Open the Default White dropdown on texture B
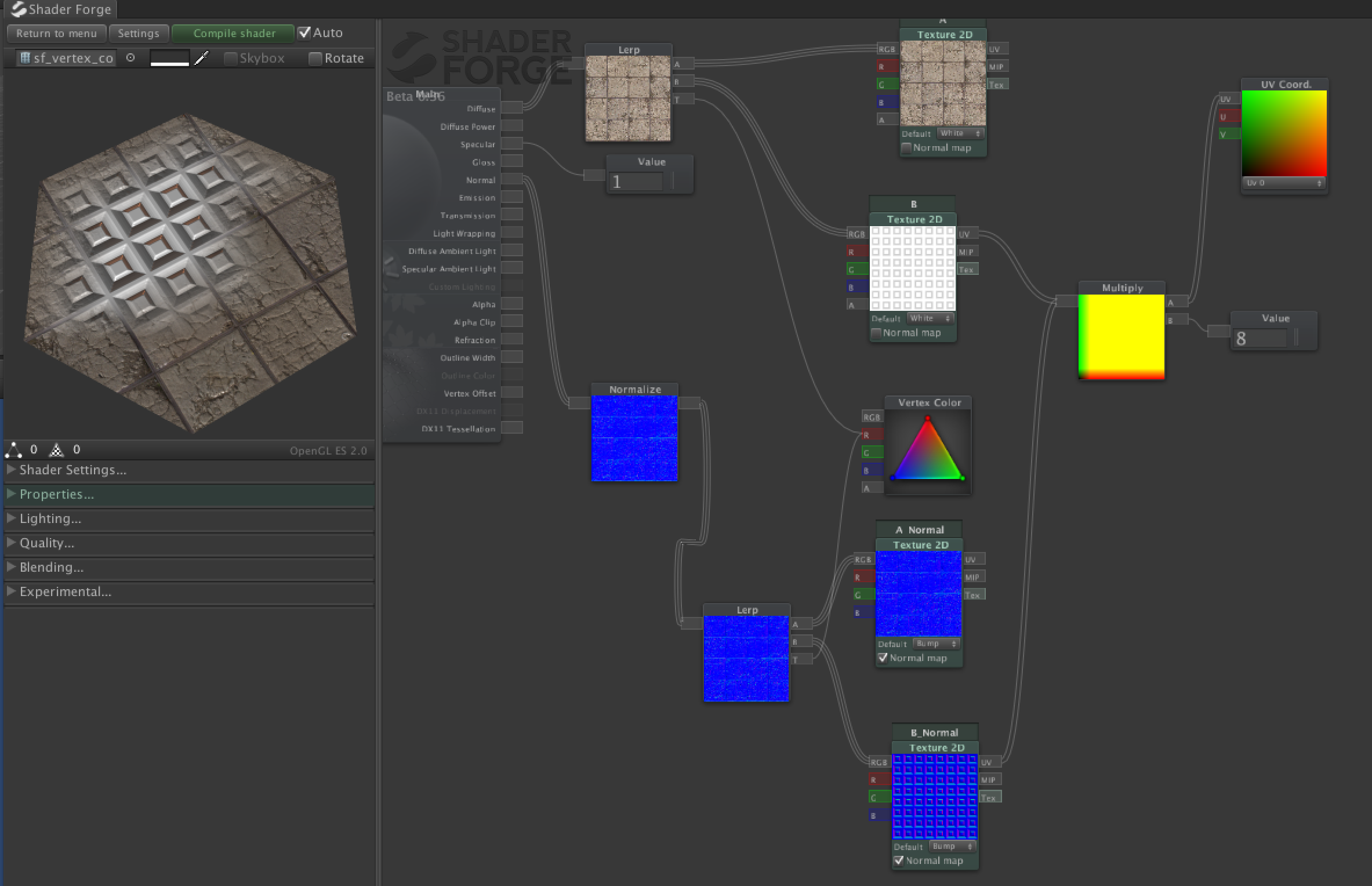This screenshot has height=886, width=1372. tap(930, 318)
